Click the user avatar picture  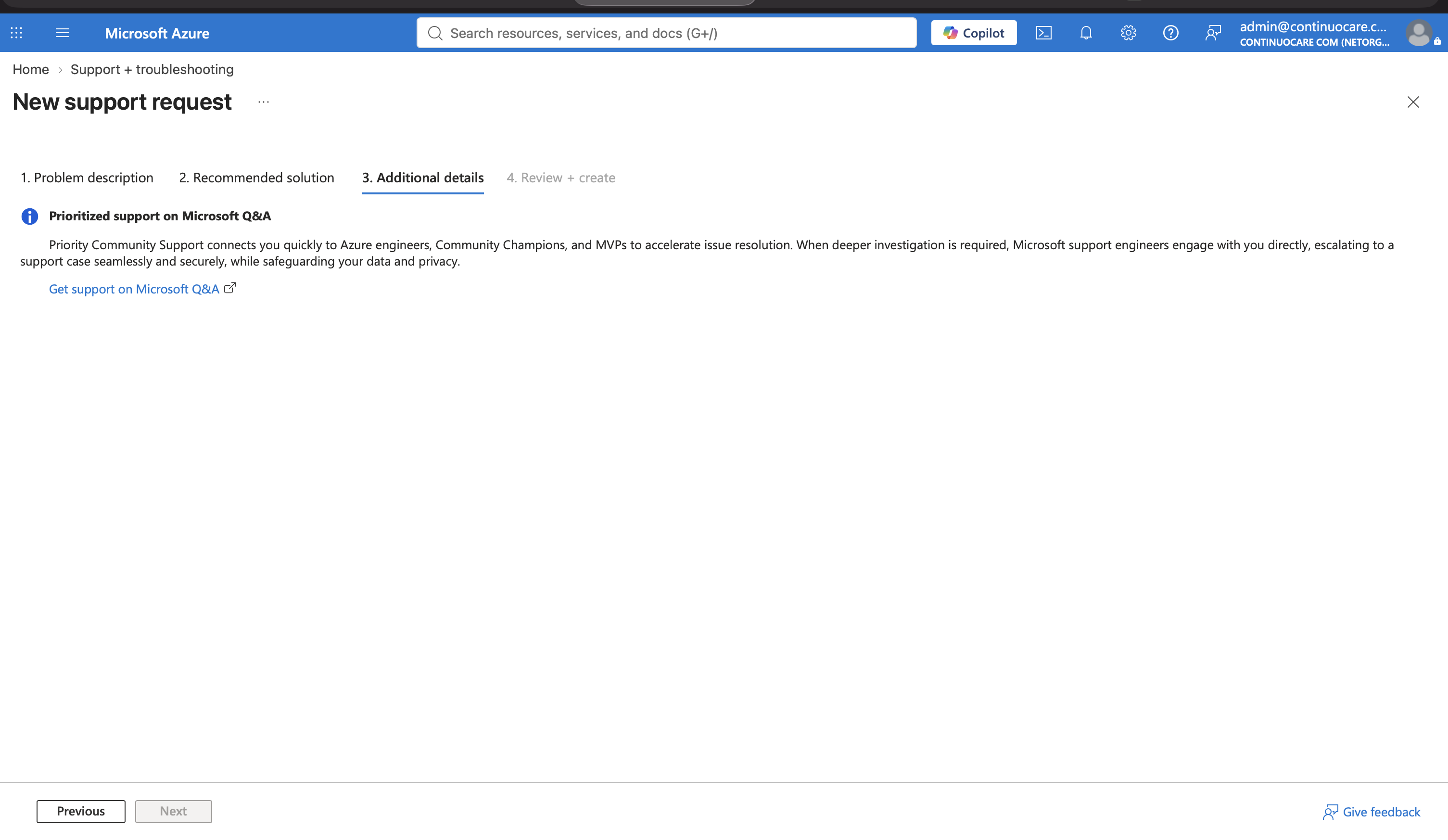(x=1419, y=33)
